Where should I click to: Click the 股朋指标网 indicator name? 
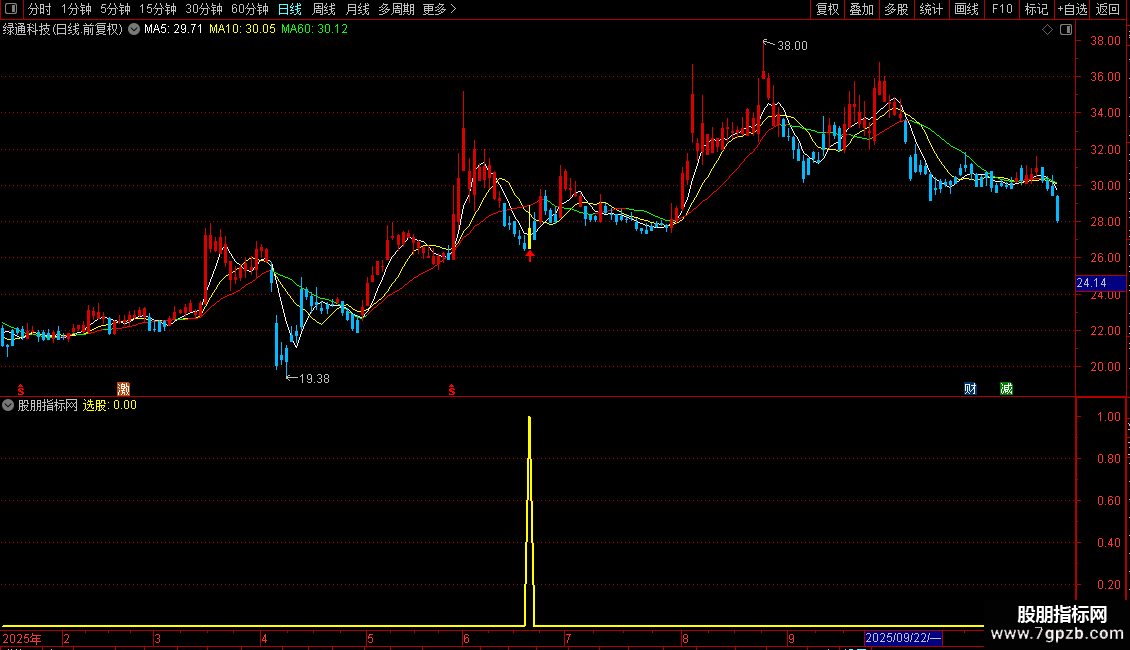pos(48,405)
